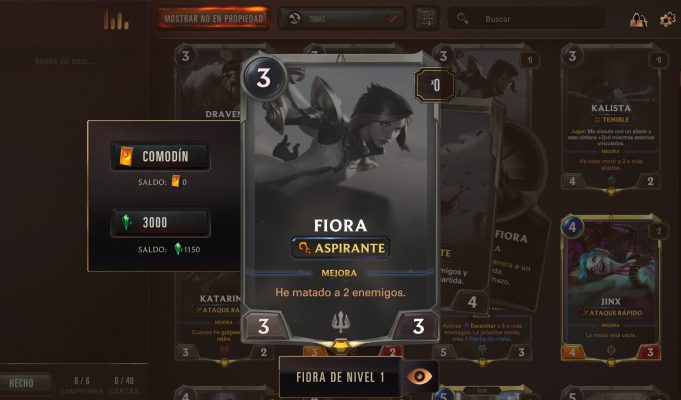Toggle Mostrar No En Propiedad filter

click(214, 18)
